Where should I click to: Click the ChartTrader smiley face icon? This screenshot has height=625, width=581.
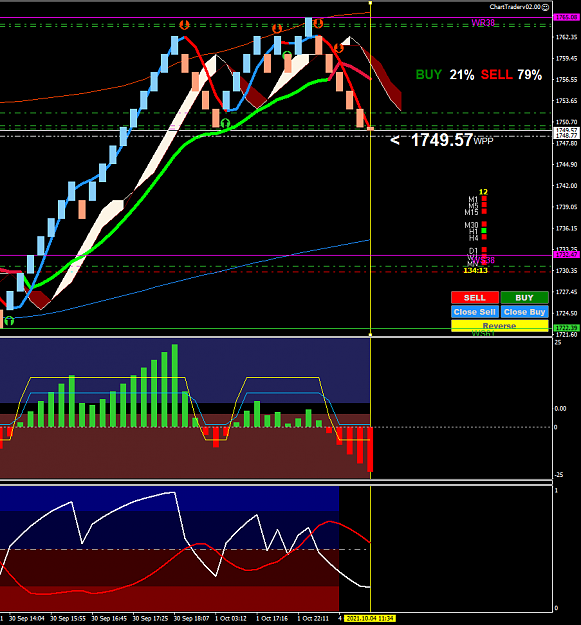click(x=545, y=7)
